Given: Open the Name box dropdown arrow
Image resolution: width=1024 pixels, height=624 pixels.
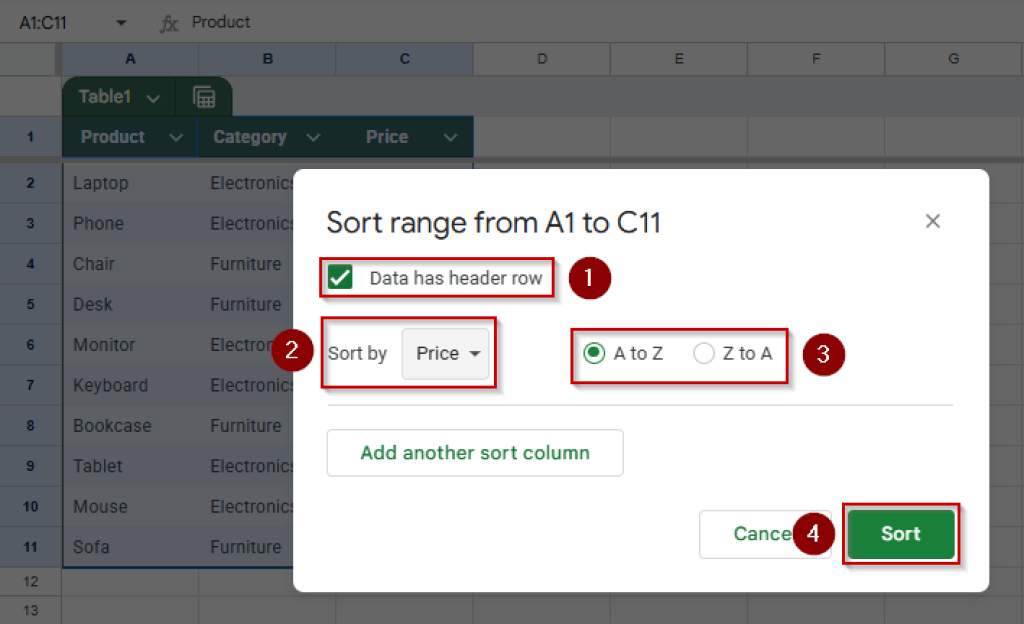Looking at the screenshot, I should 122,21.
